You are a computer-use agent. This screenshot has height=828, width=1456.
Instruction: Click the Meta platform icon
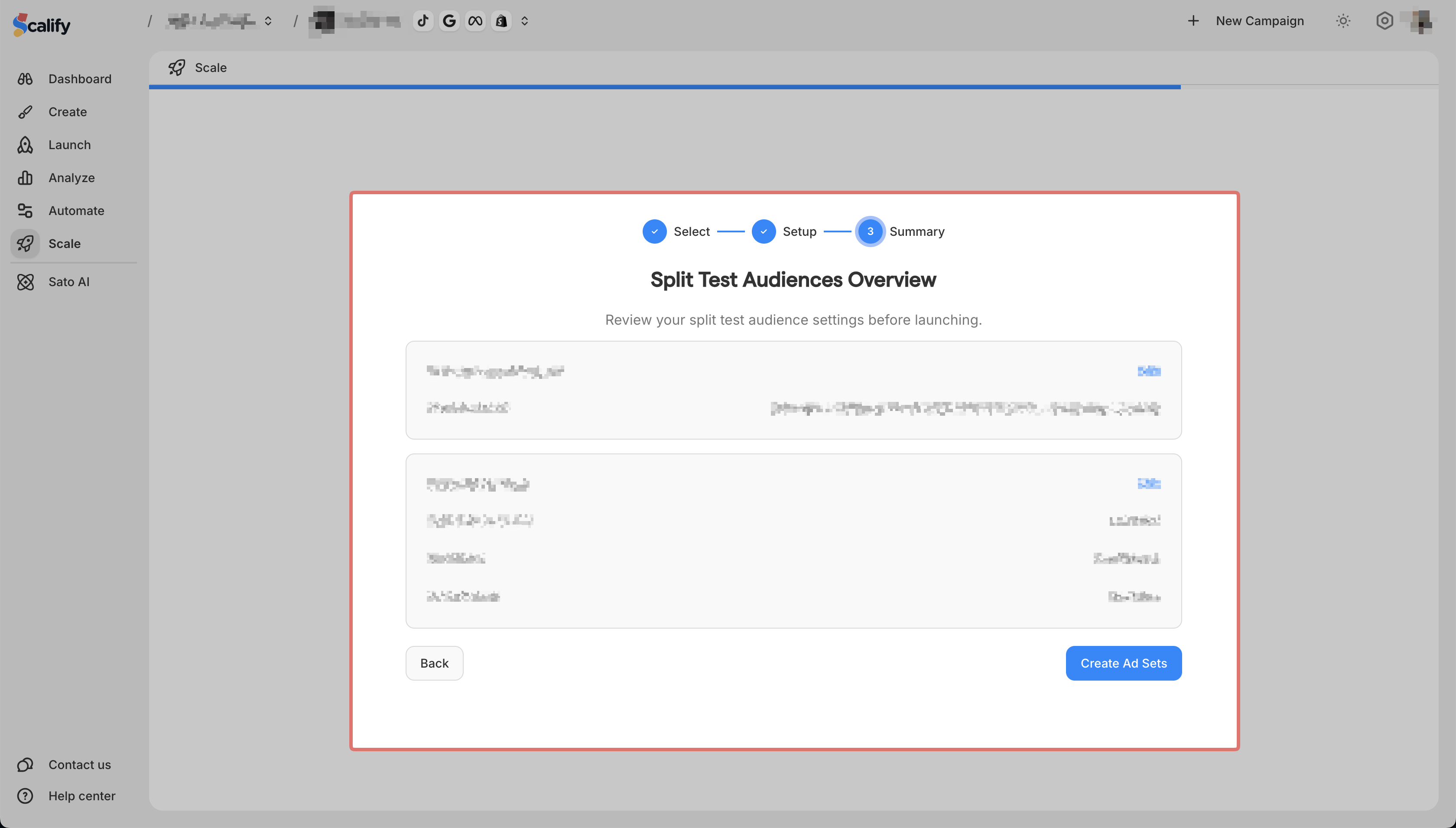pyautogui.click(x=475, y=21)
